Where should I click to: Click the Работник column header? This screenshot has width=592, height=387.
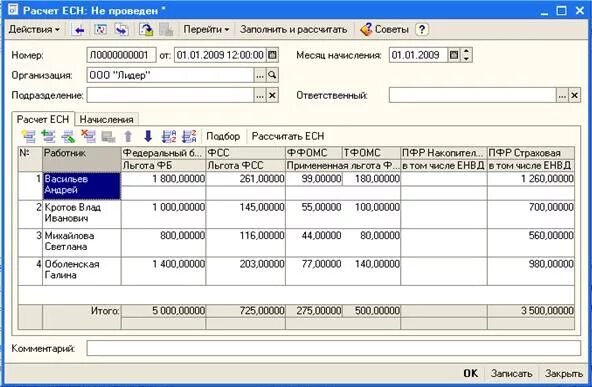point(82,159)
